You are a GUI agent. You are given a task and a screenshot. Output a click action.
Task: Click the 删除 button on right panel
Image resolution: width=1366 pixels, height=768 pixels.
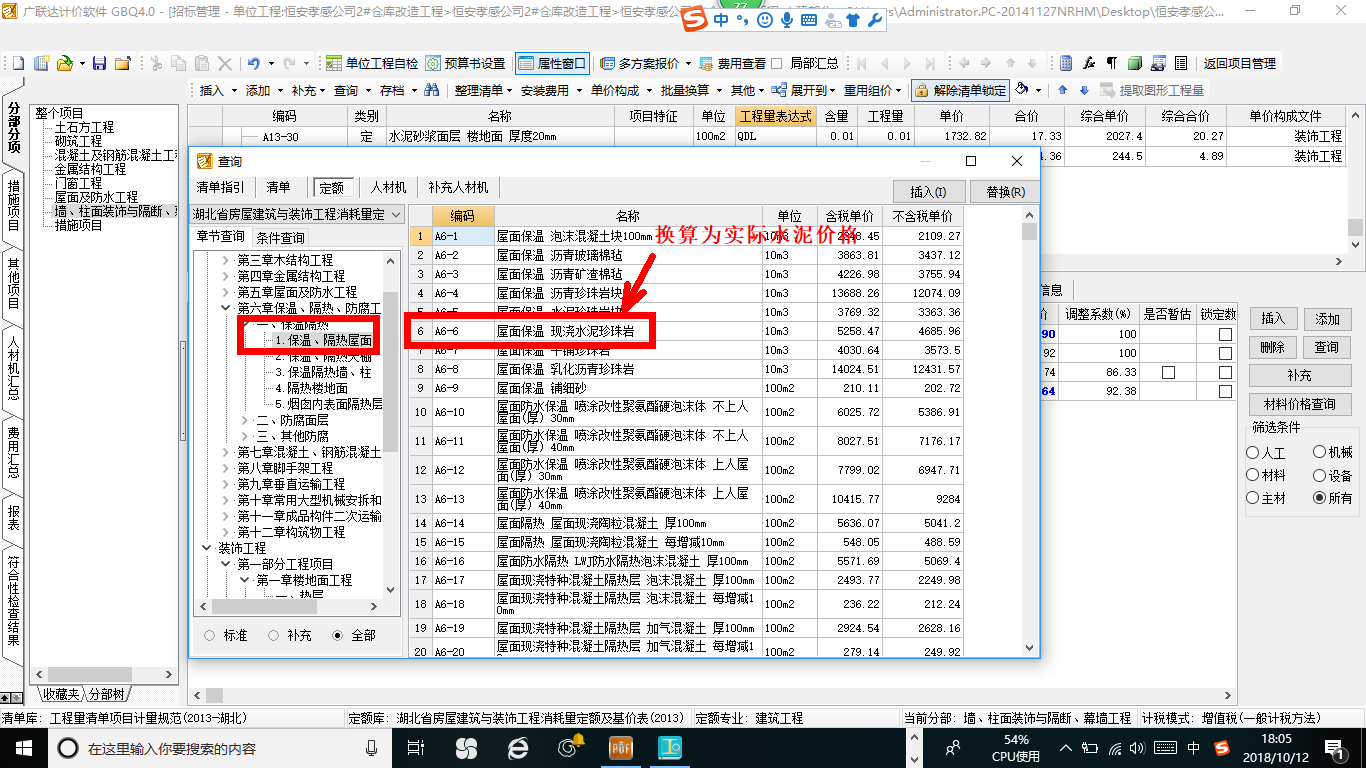(1273, 347)
